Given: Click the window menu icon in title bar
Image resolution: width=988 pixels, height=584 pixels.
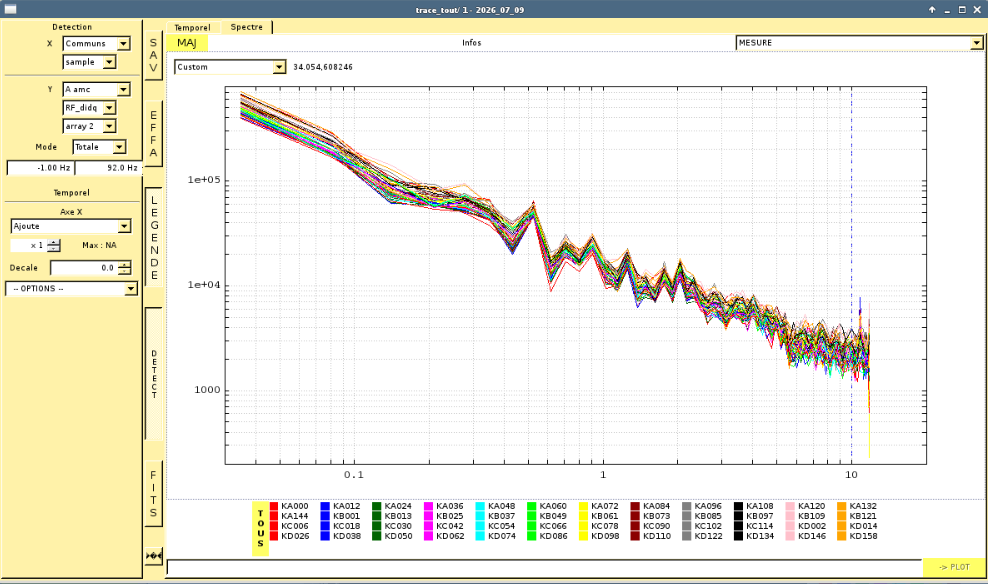Looking at the screenshot, I should coord(10,9).
